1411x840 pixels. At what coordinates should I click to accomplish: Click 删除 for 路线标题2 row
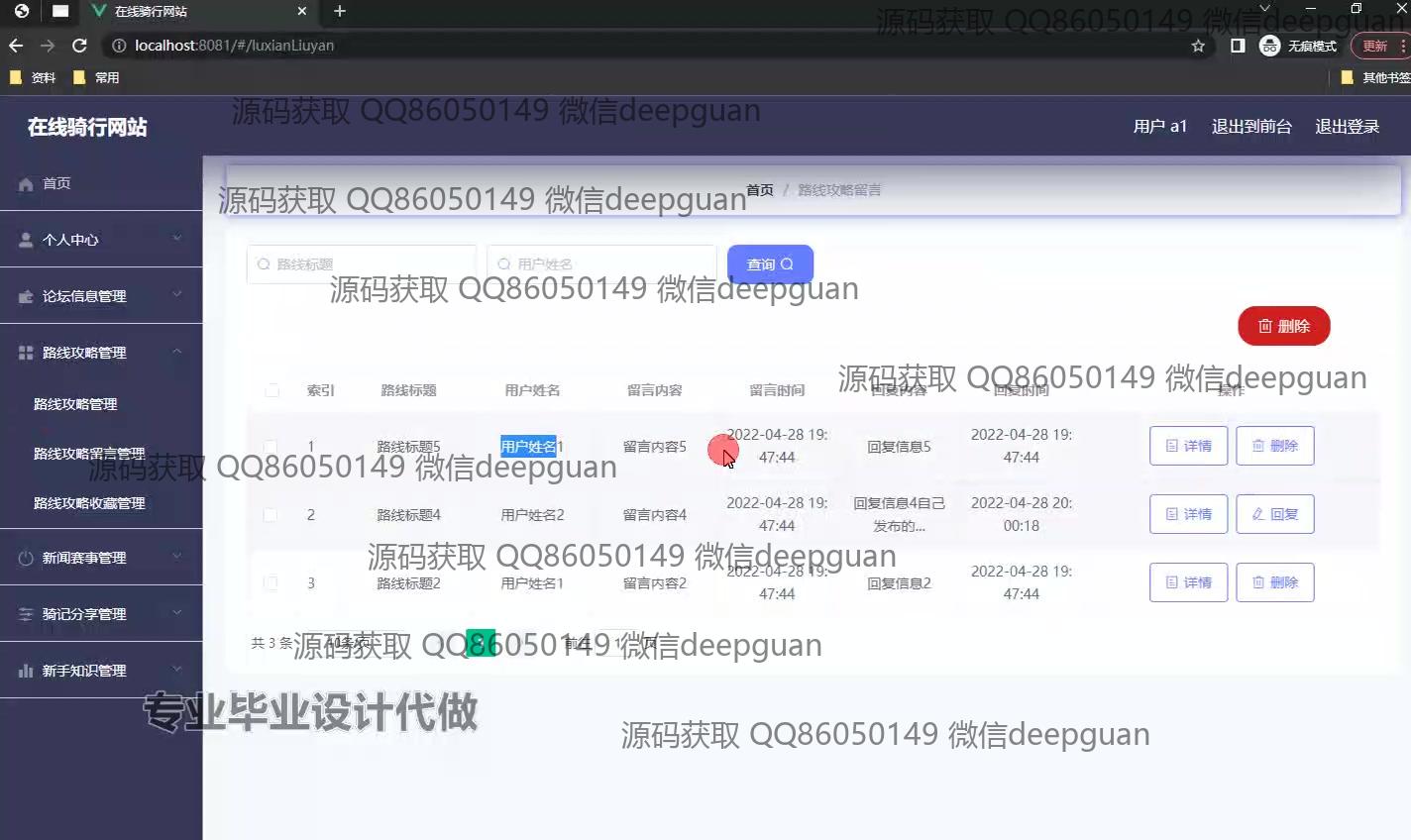point(1274,582)
